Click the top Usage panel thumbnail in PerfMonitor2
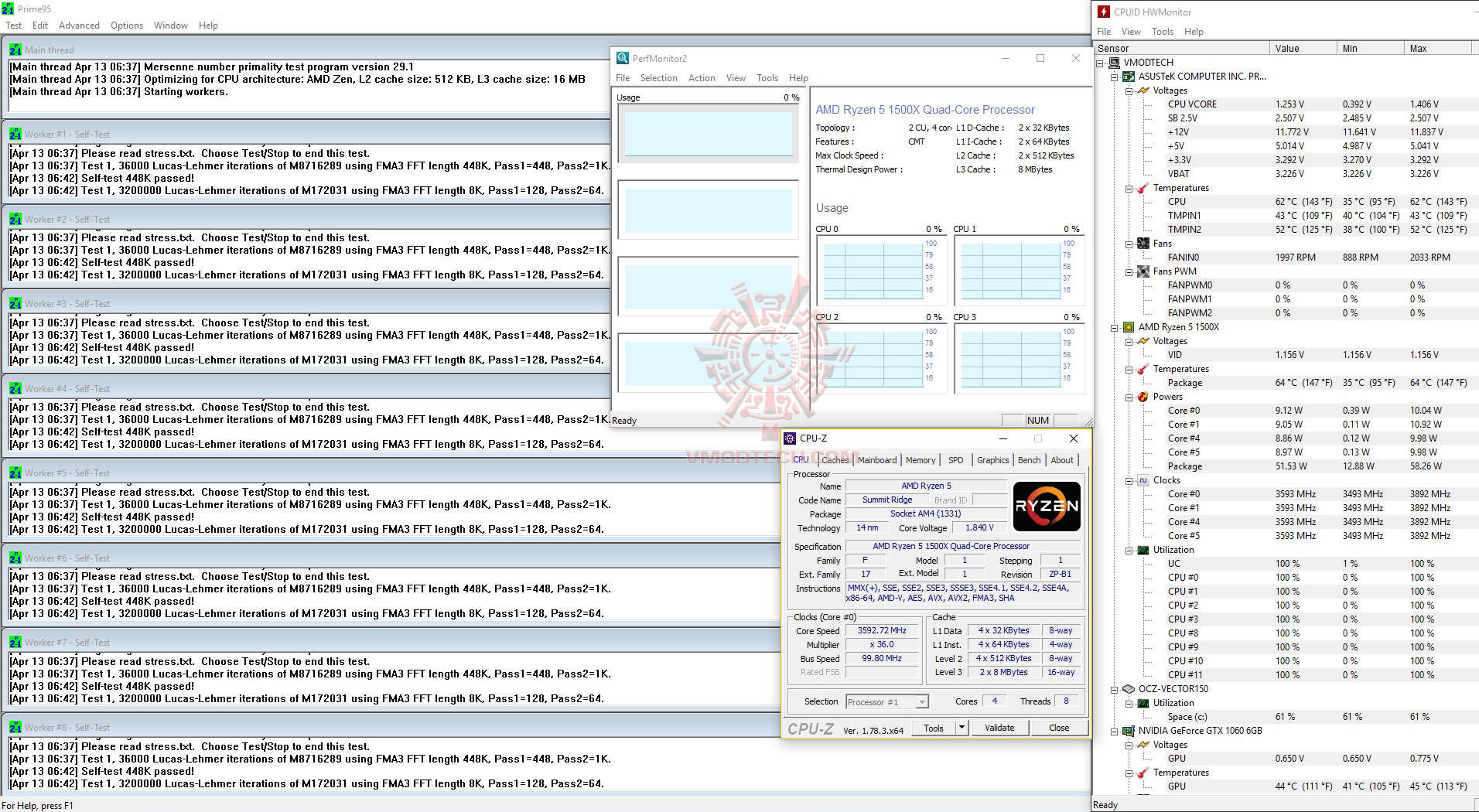 click(708, 133)
